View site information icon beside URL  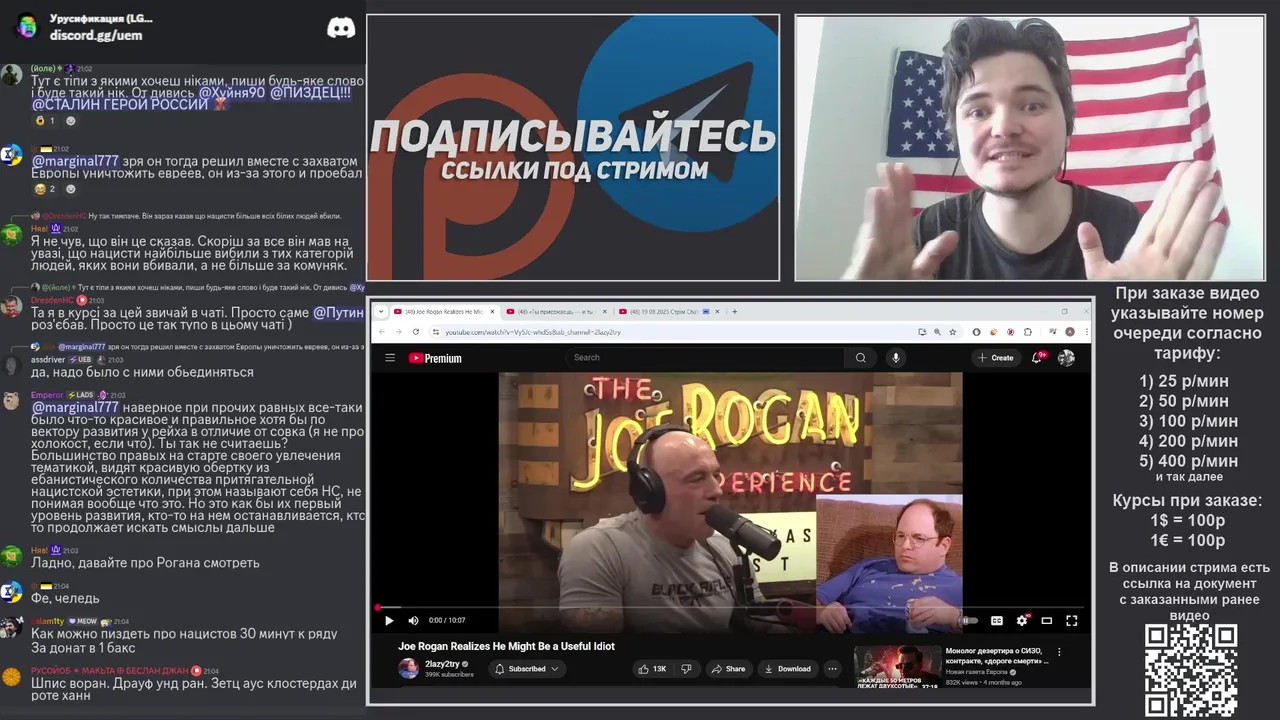(x=436, y=331)
